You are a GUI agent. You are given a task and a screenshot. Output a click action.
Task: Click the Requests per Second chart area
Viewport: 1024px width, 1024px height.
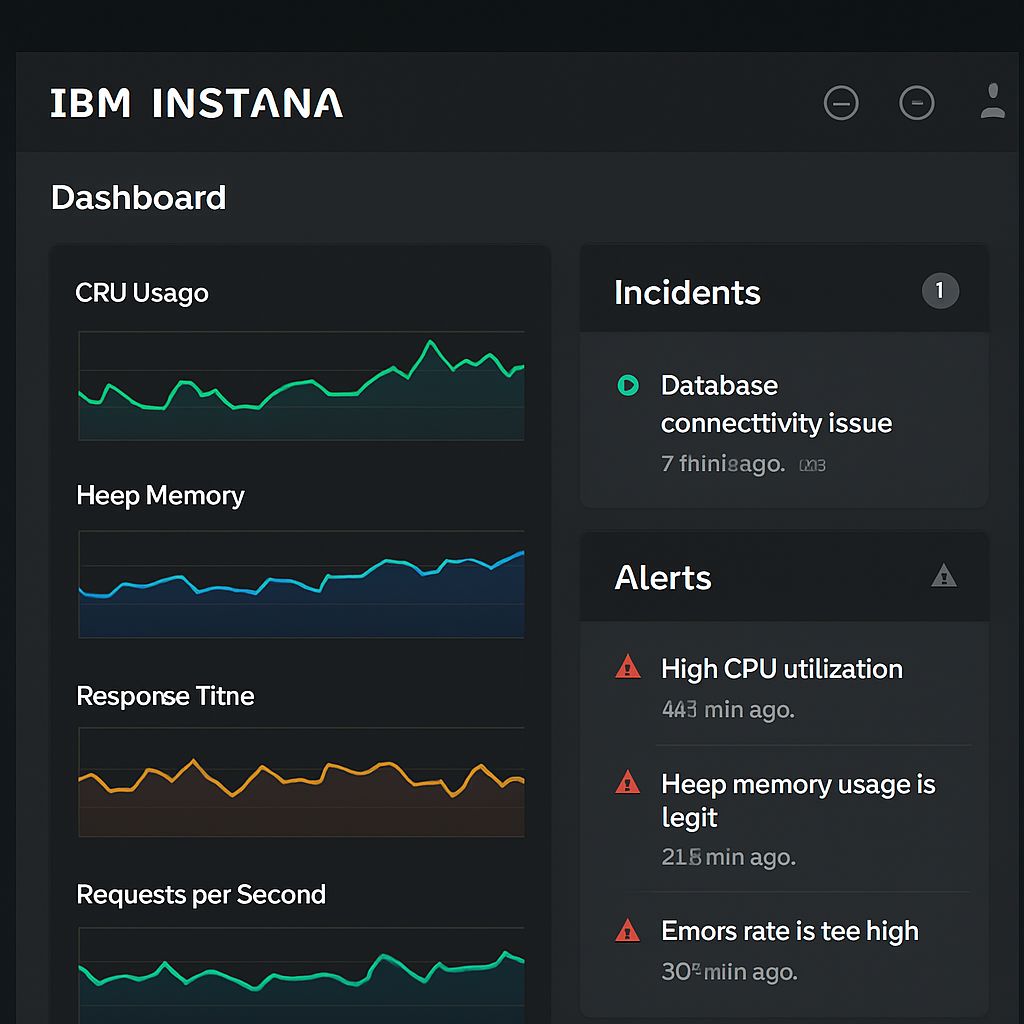300,975
